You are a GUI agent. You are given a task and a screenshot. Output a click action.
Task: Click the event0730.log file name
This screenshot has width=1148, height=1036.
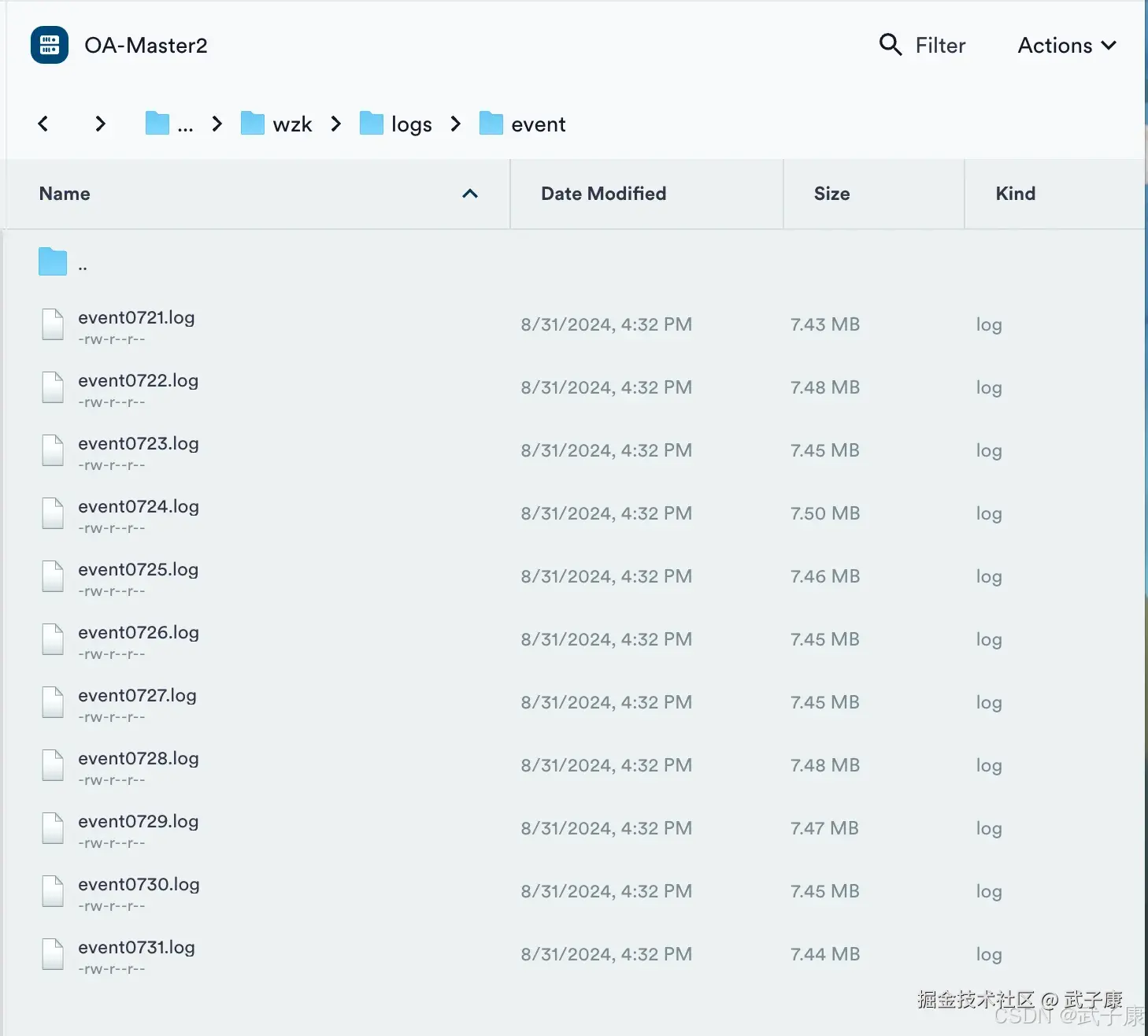pyautogui.click(x=139, y=884)
